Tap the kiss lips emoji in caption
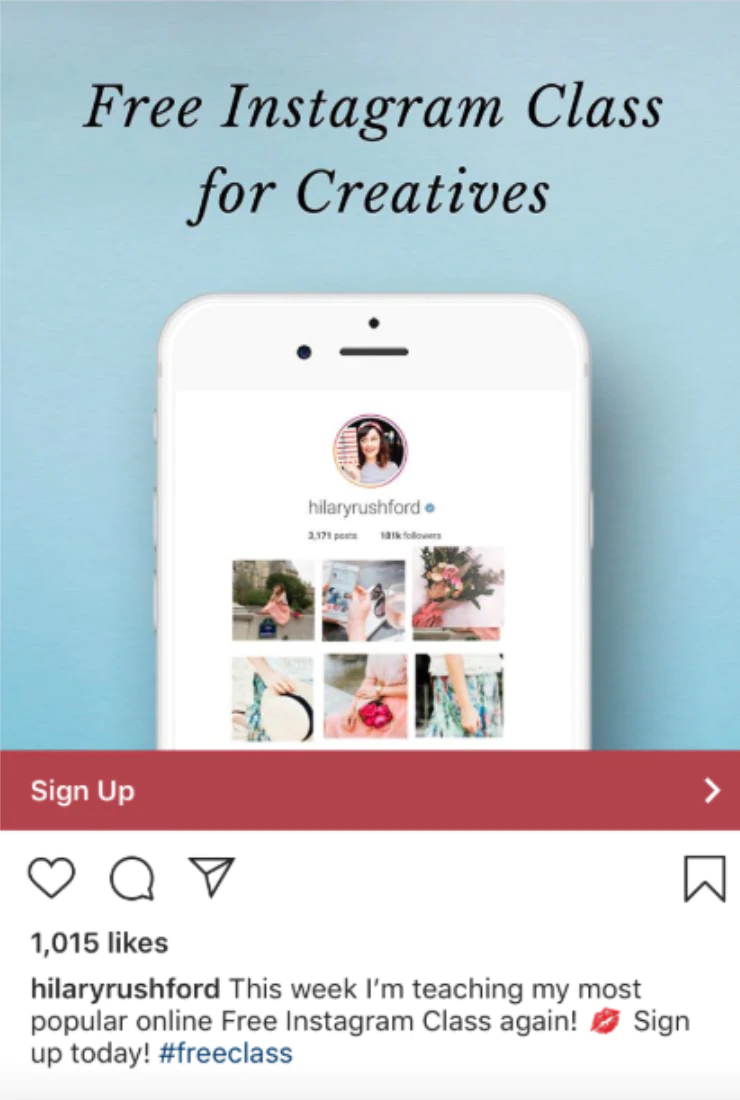Image resolution: width=740 pixels, height=1100 pixels. click(x=605, y=1021)
